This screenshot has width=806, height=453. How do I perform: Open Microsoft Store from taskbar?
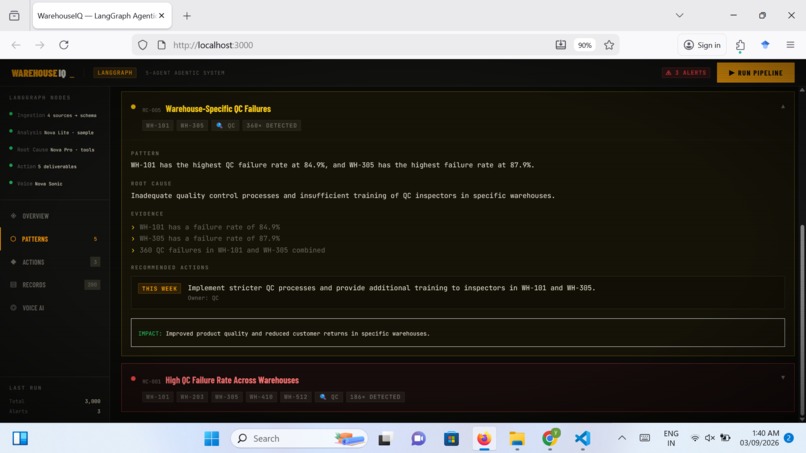pyautogui.click(x=451, y=439)
